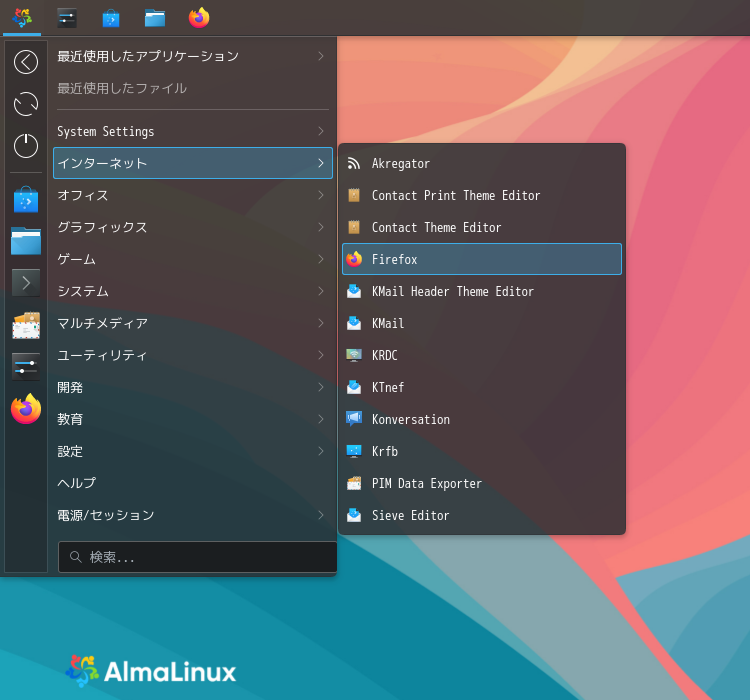Launch Akregator from the submenu

482,164
